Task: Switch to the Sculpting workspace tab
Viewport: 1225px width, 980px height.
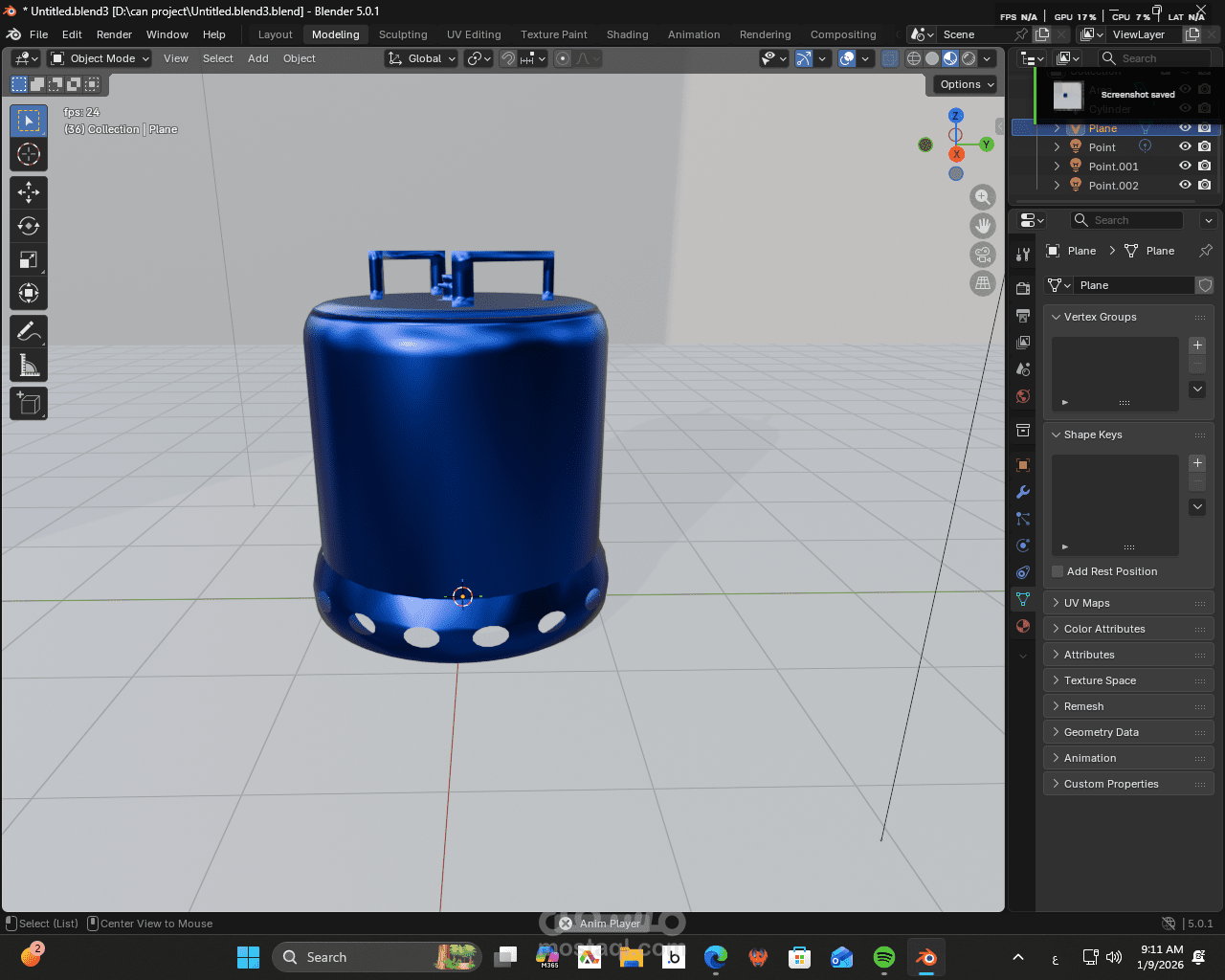Action: point(403,34)
